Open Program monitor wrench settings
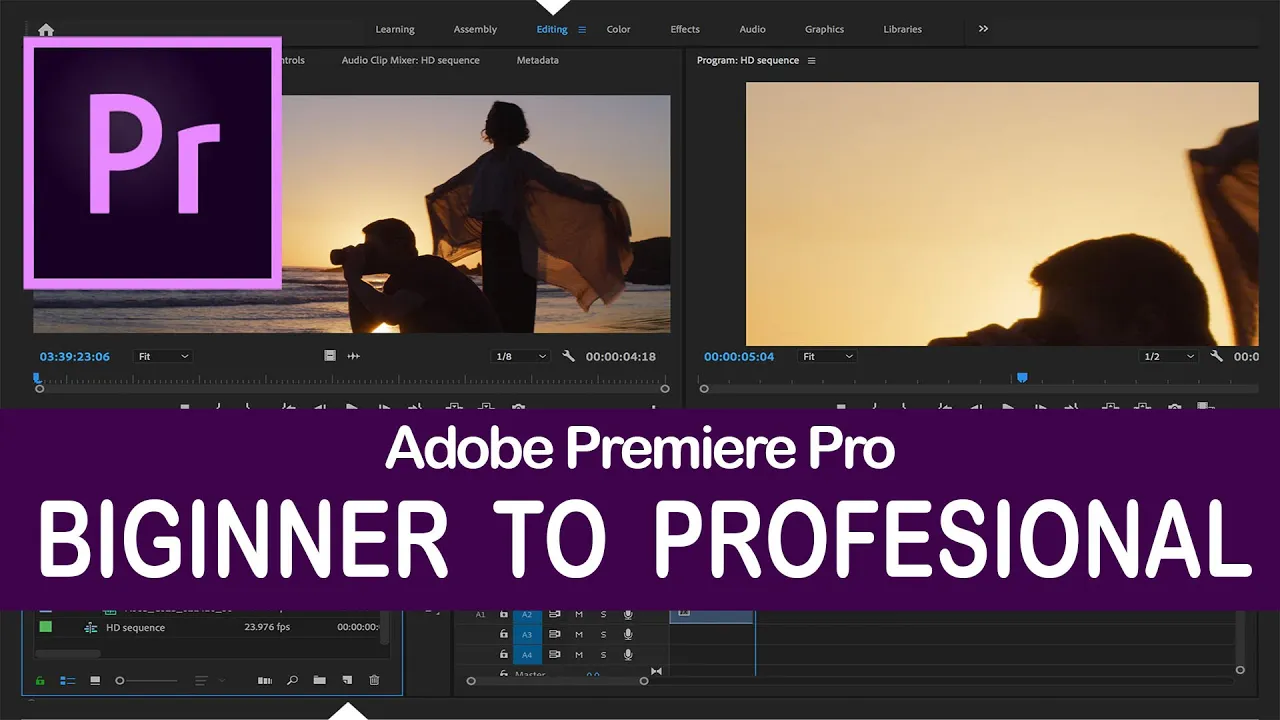The width and height of the screenshot is (1280, 720). coord(1217,356)
